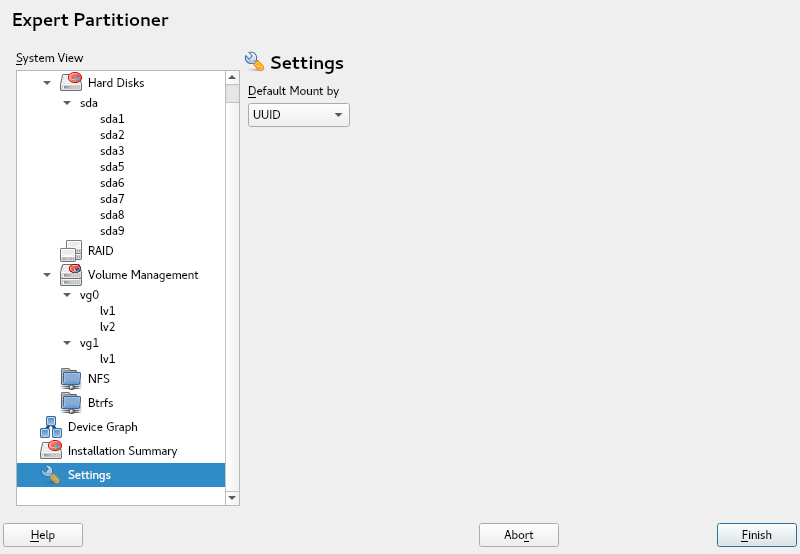
Task: Collapse the vg0 volume group
Action: point(67,295)
